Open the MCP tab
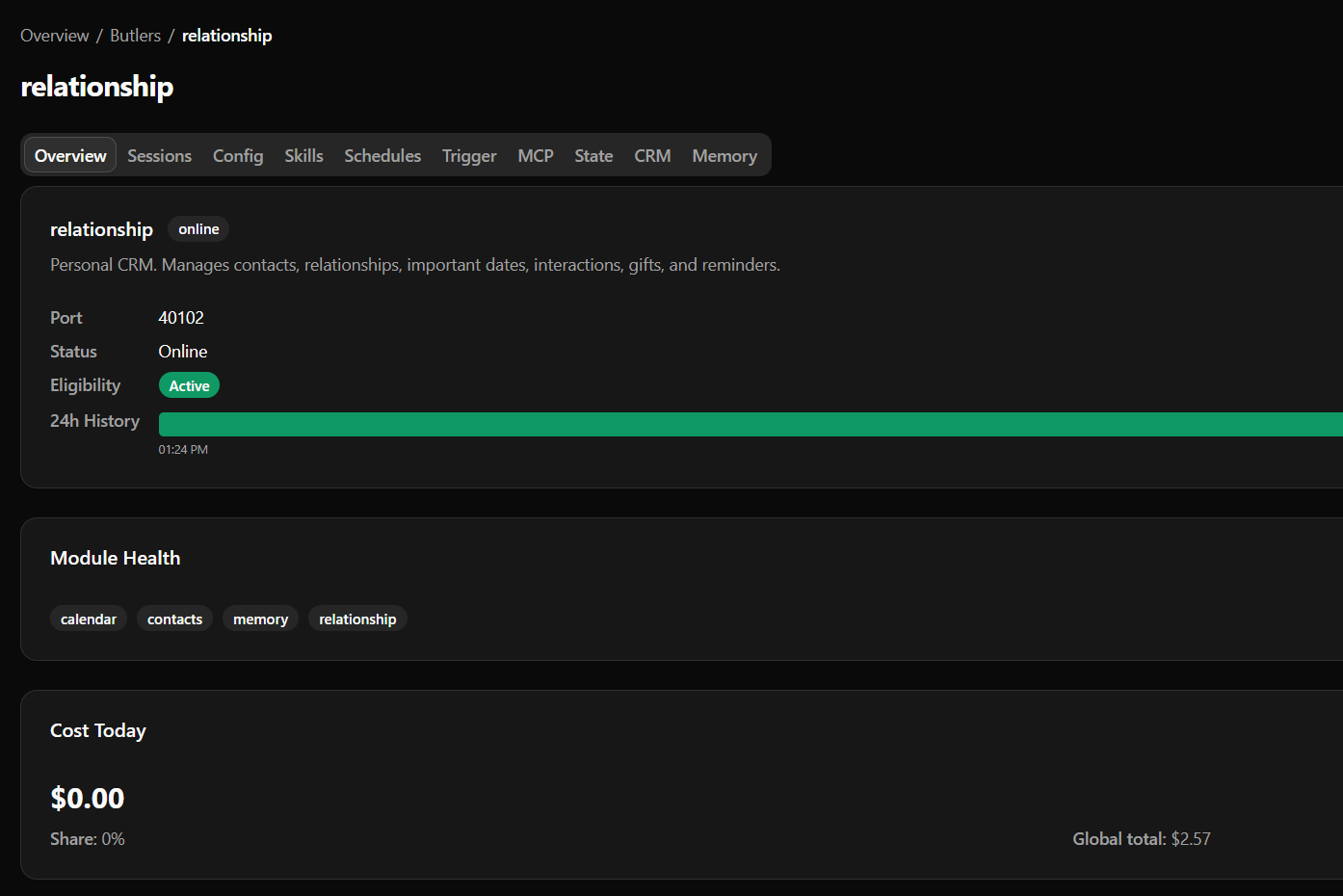Screen dimensions: 1343x896 click(535, 155)
